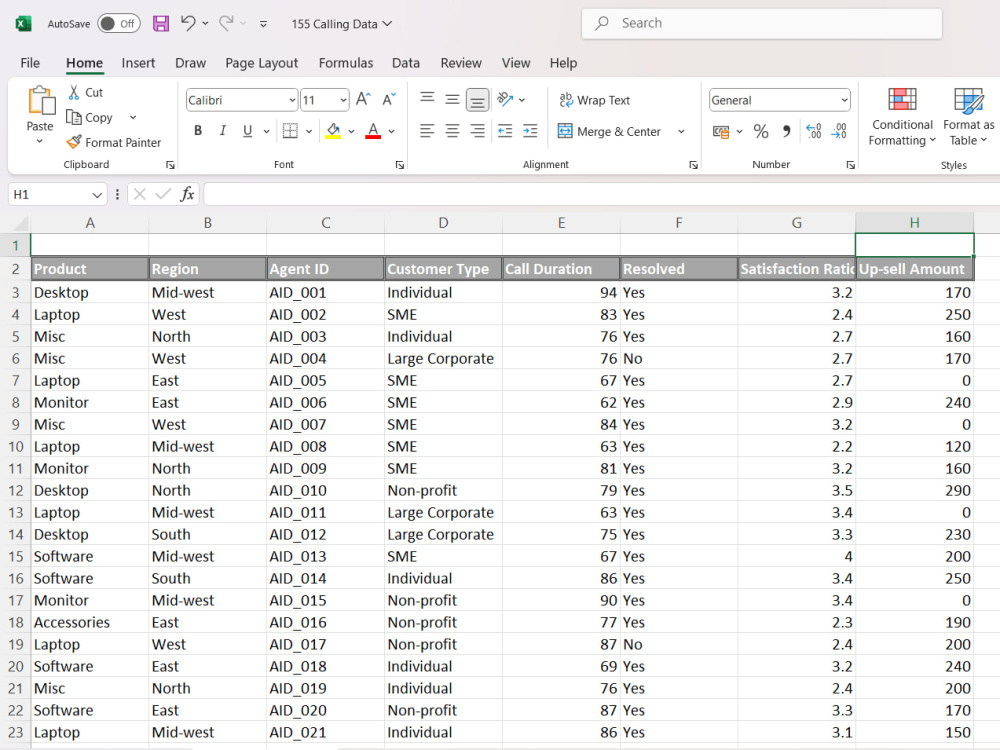Click into the formula bar
This screenshot has height=750, width=1000.
[x=599, y=194]
